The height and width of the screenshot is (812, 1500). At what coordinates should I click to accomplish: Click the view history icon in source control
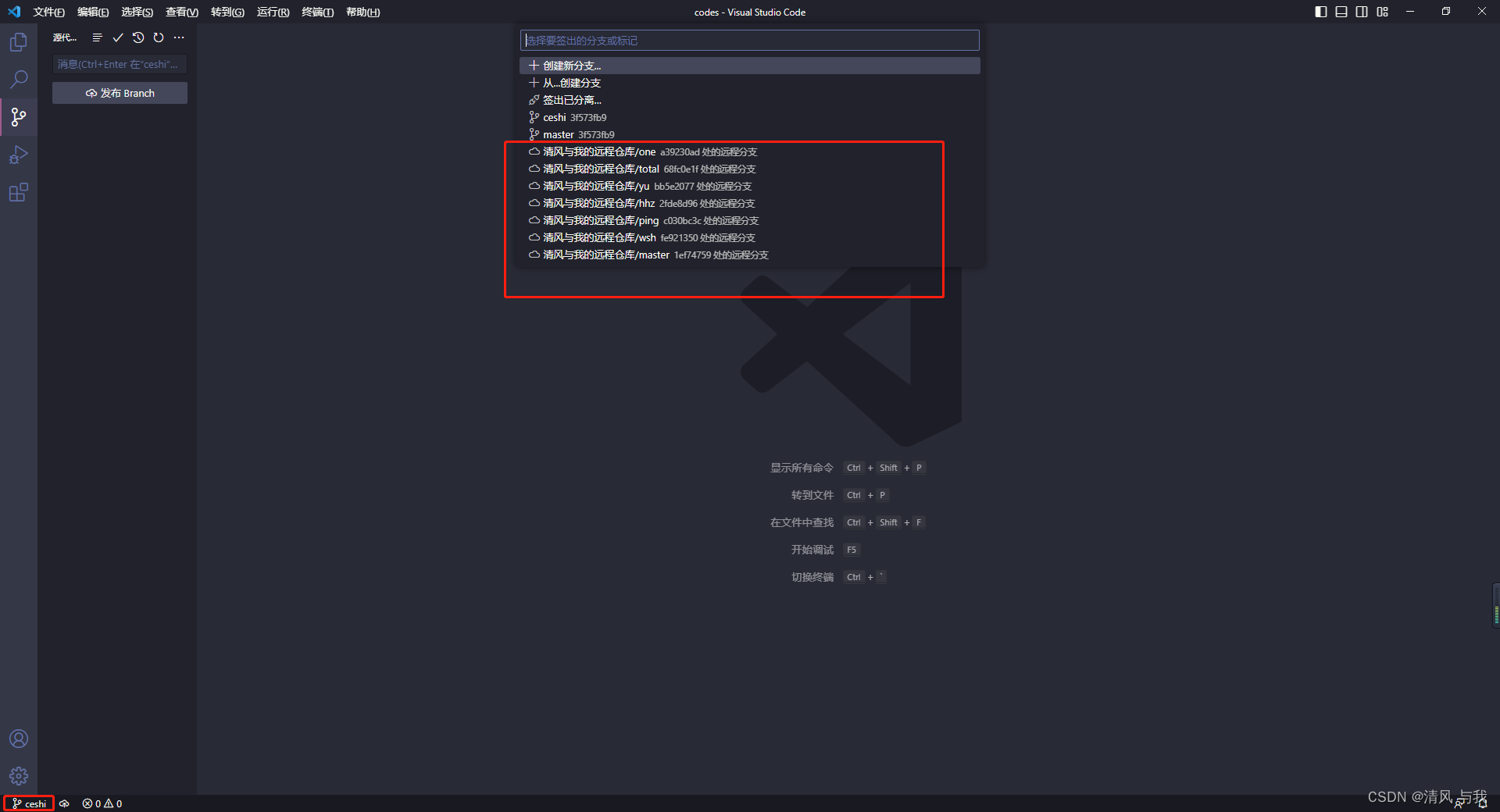[138, 37]
